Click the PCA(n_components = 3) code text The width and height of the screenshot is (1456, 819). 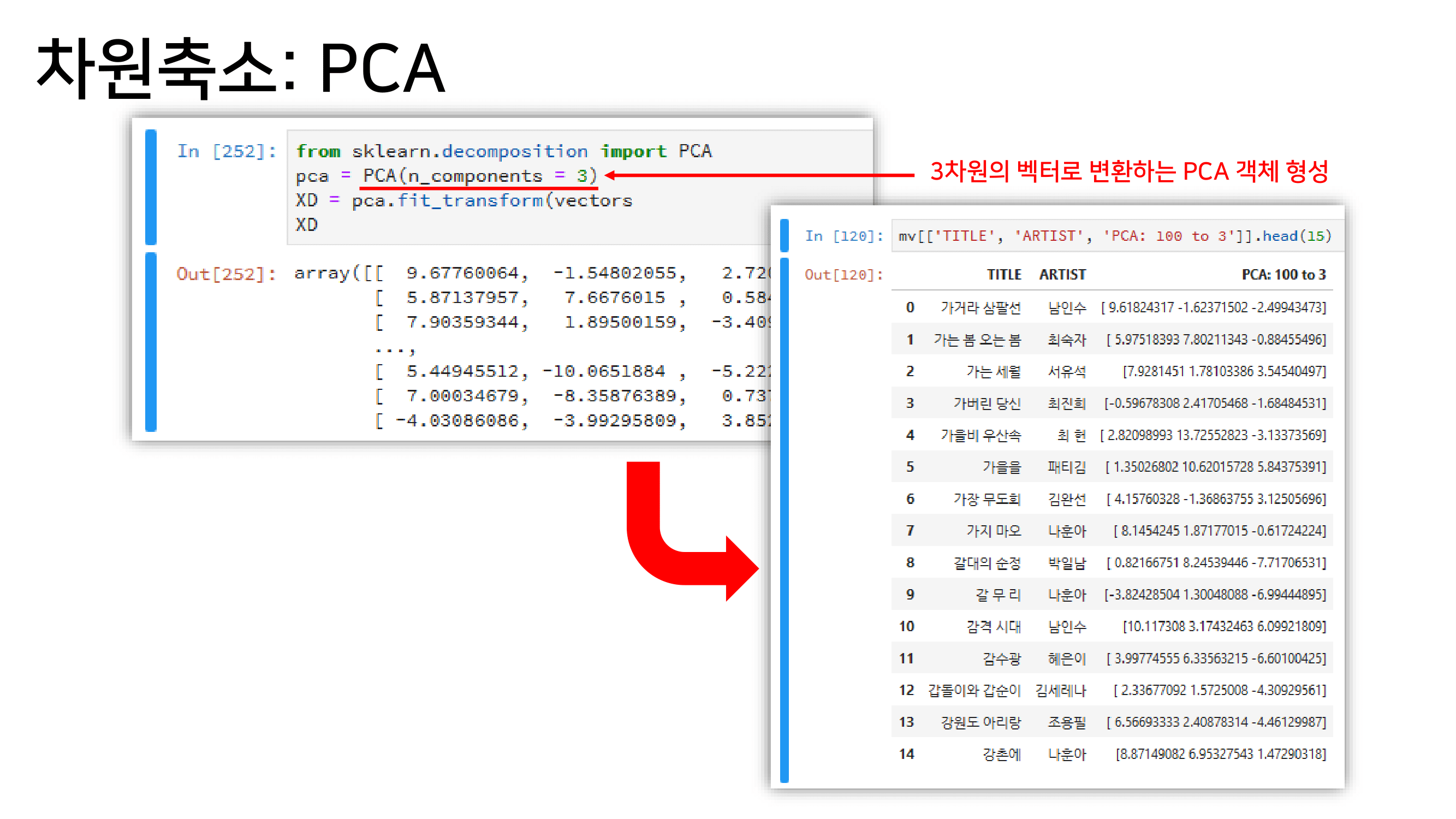tap(479, 176)
